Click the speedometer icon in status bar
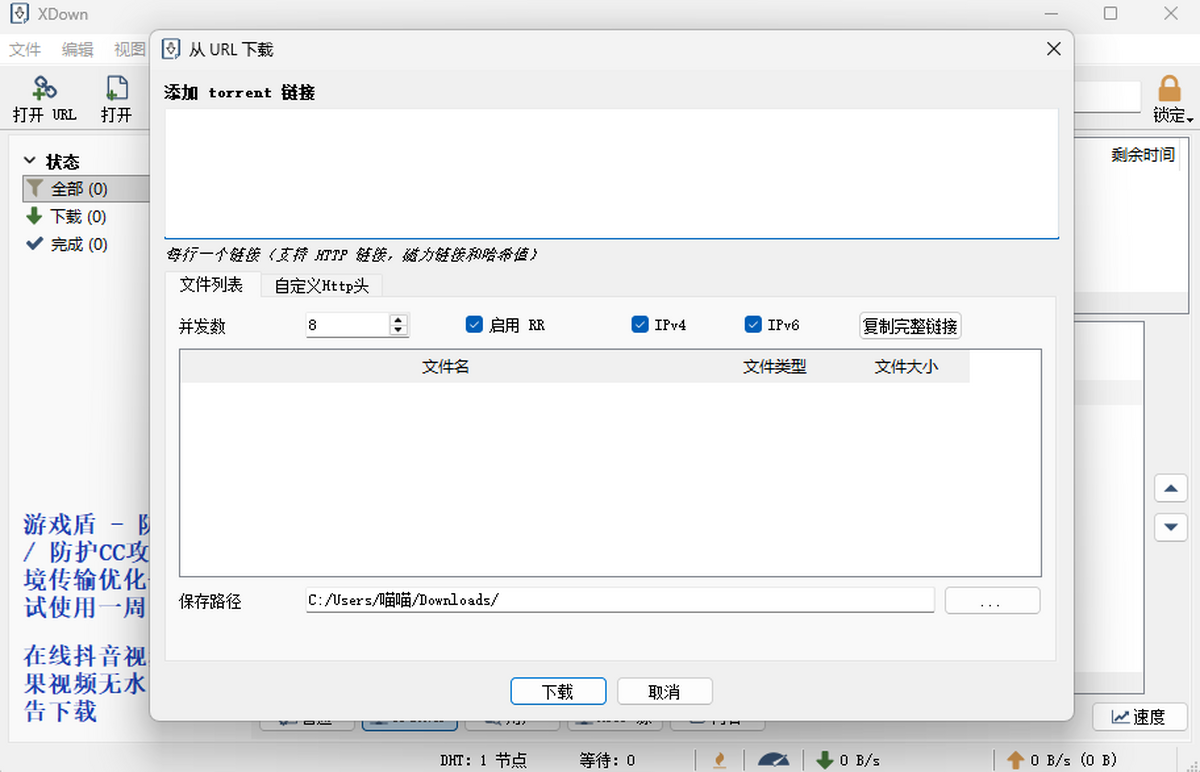Image resolution: width=1200 pixels, height=772 pixels. [x=774, y=760]
